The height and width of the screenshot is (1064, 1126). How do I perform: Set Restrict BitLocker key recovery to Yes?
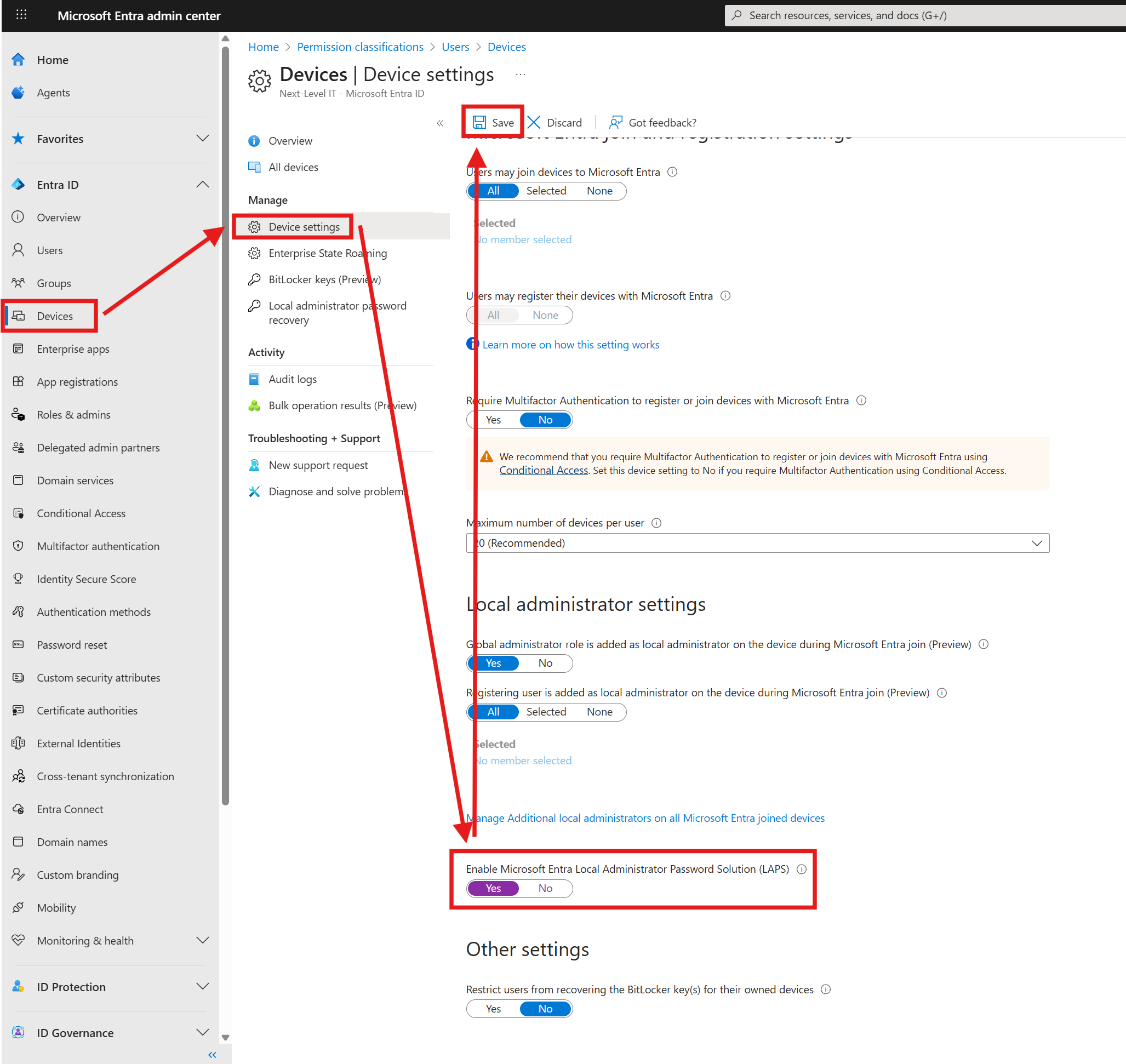(x=493, y=1009)
